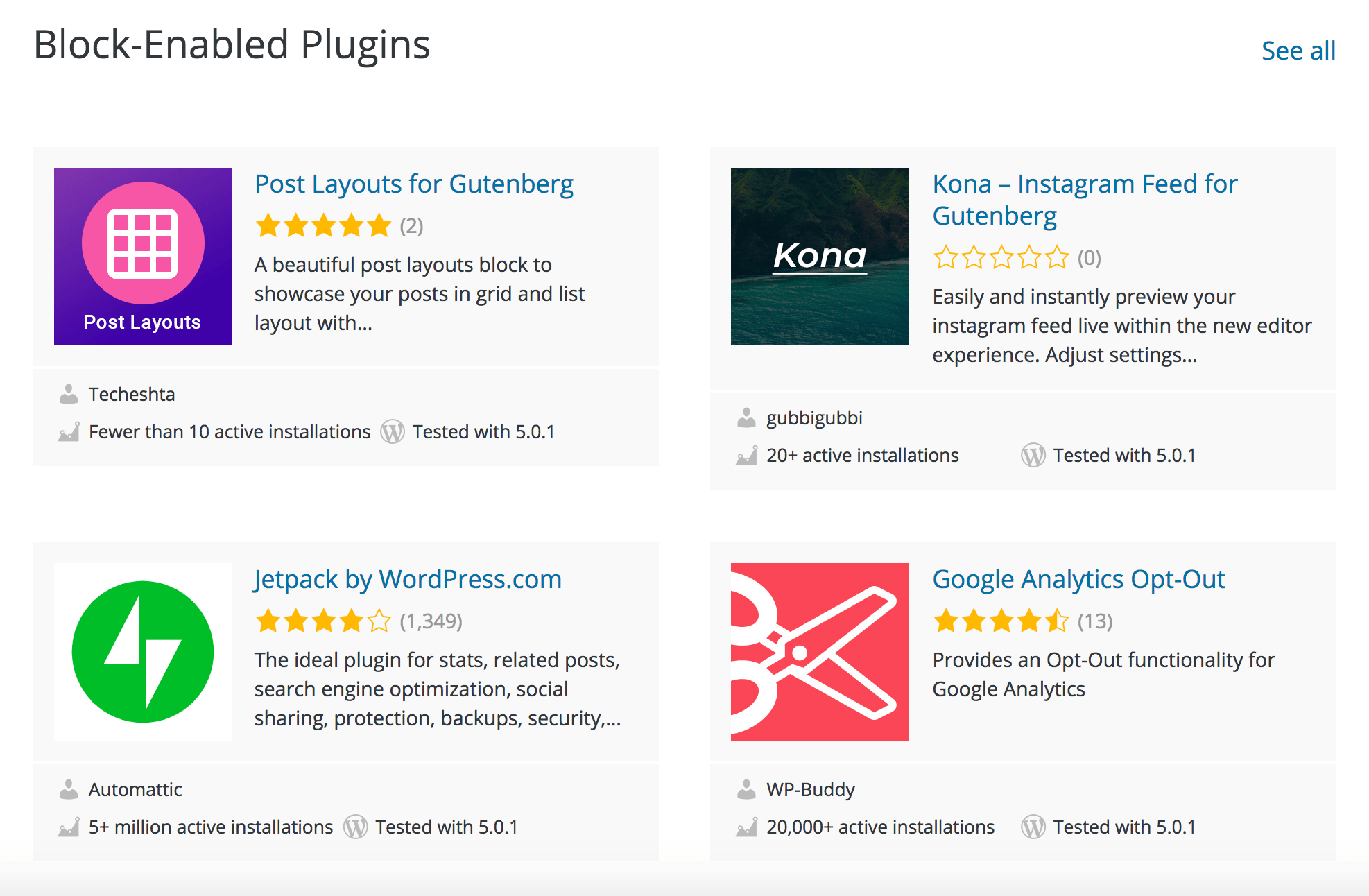Click the green Jetpack lightning logo

[143, 652]
